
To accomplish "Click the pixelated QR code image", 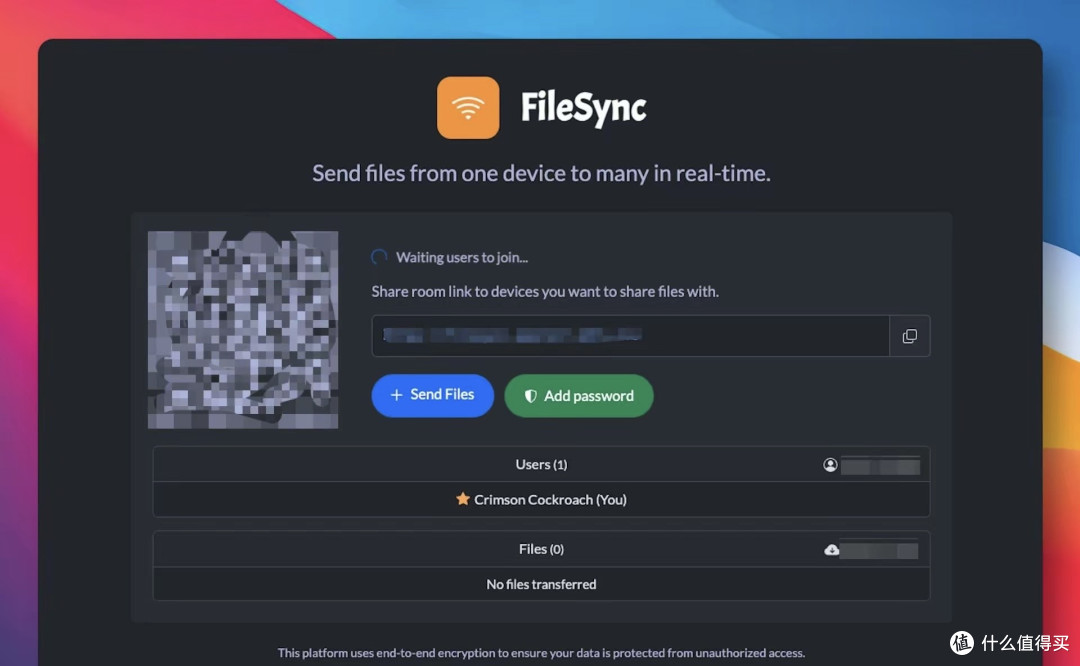I will (x=243, y=330).
